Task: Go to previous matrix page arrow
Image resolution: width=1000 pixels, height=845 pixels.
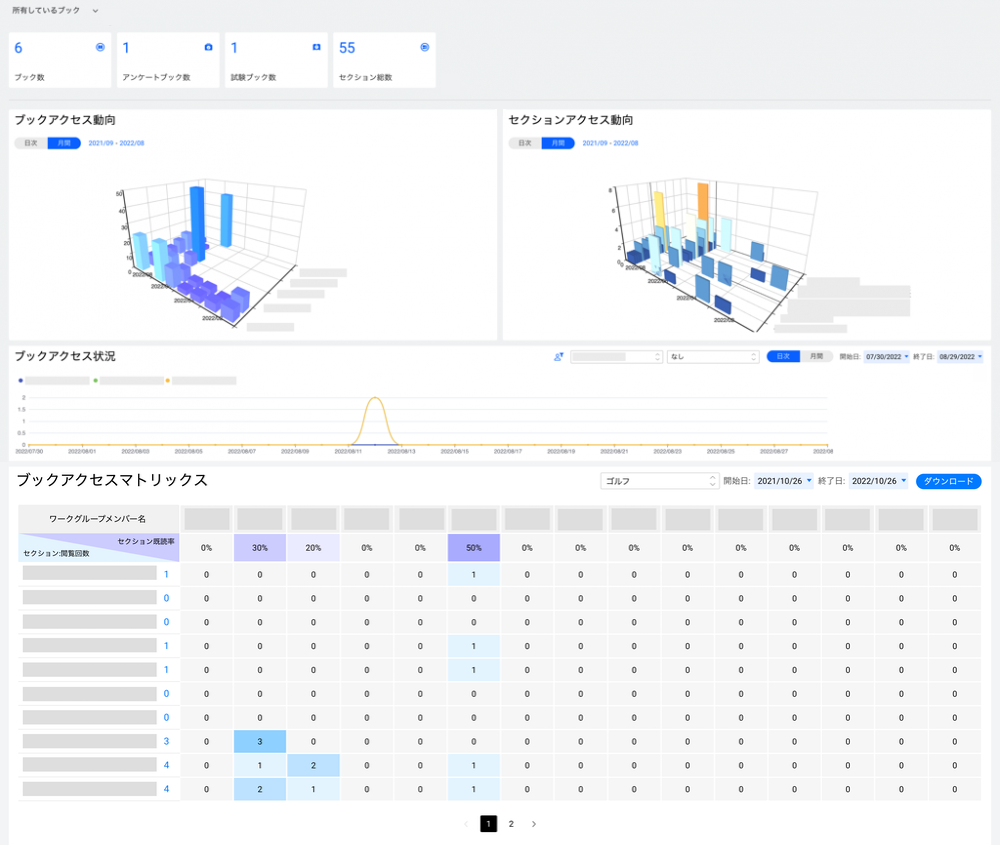Action: [x=466, y=824]
